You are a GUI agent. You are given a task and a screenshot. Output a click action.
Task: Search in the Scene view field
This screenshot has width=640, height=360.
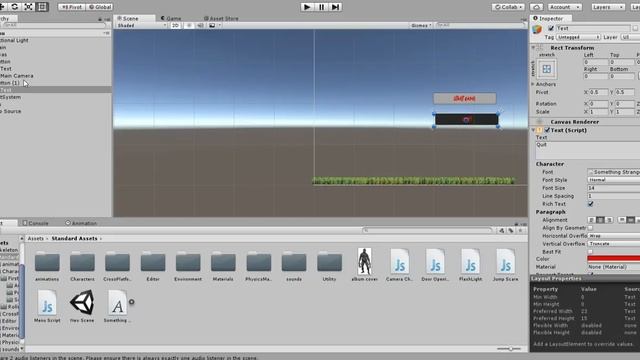(x=480, y=25)
